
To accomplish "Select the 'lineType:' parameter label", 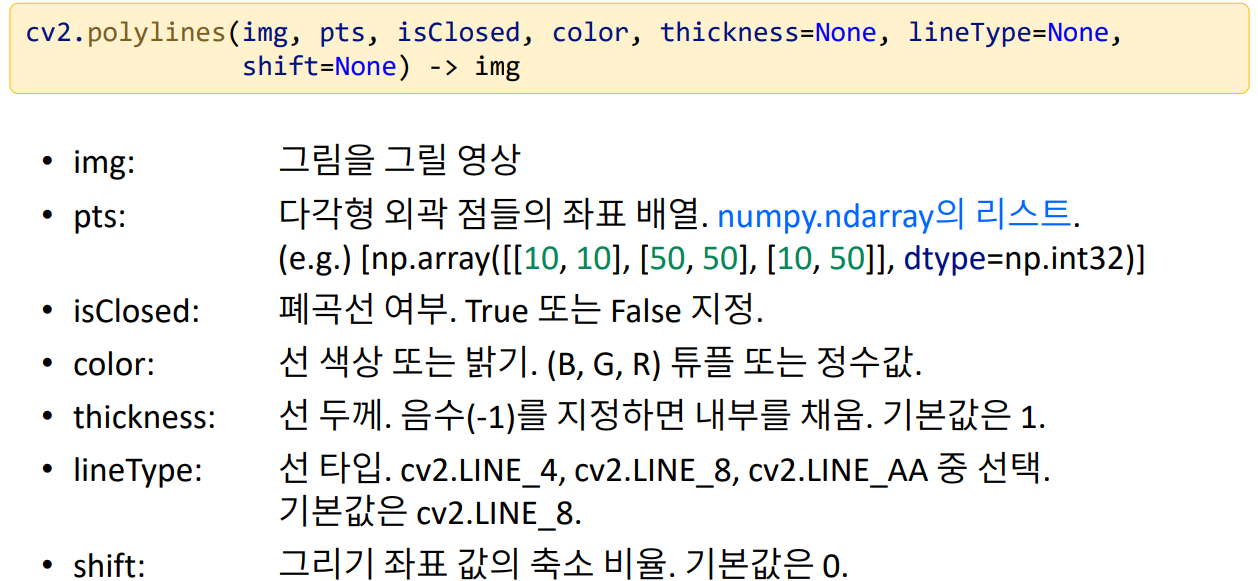I will (137, 470).
